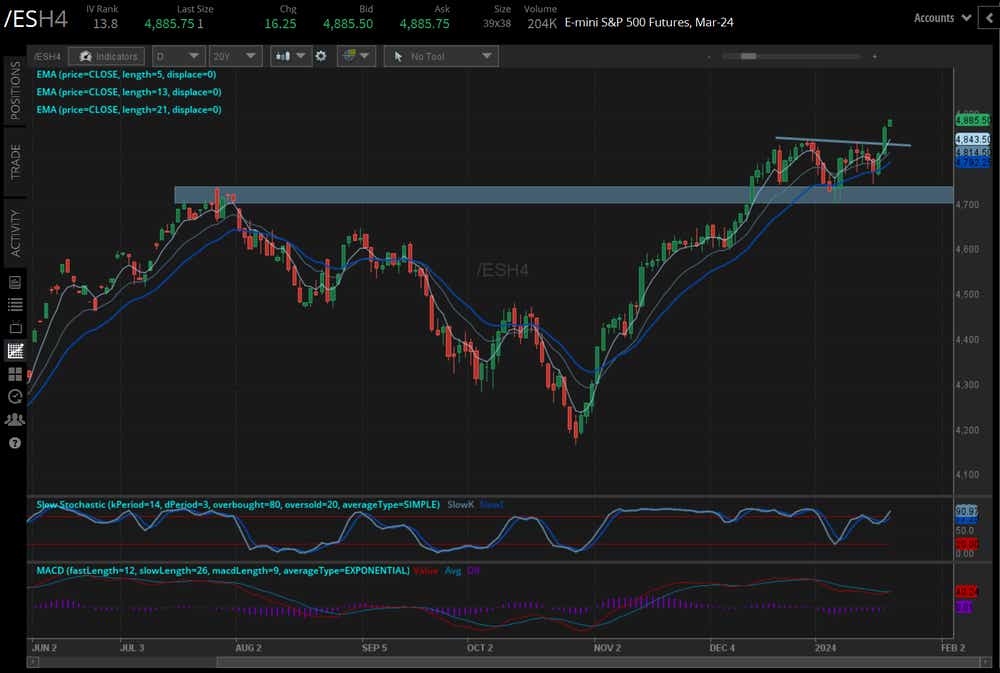Open the Accounts menu
This screenshot has width=1000, height=673.
942,17
